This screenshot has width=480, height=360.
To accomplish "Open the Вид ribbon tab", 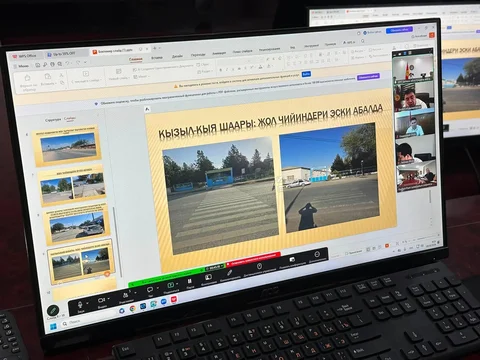I will click(x=292, y=48).
